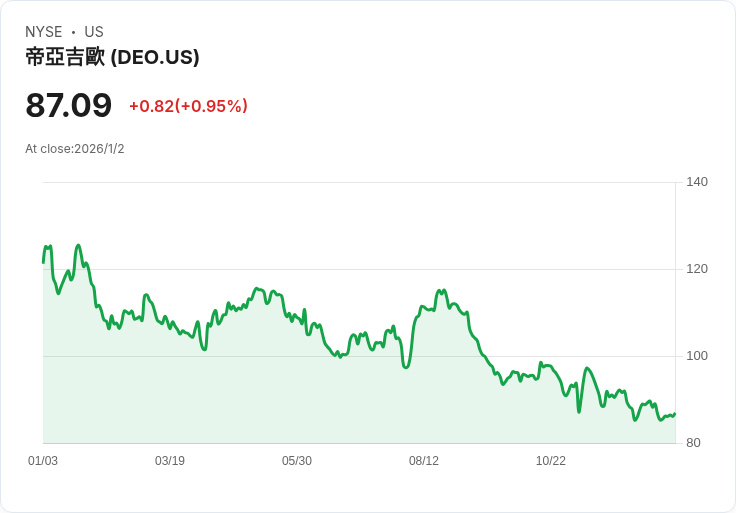Viewport: 736px width, 513px height.
Task: Click the At close:2026/1/2 text
Action: pos(75,149)
